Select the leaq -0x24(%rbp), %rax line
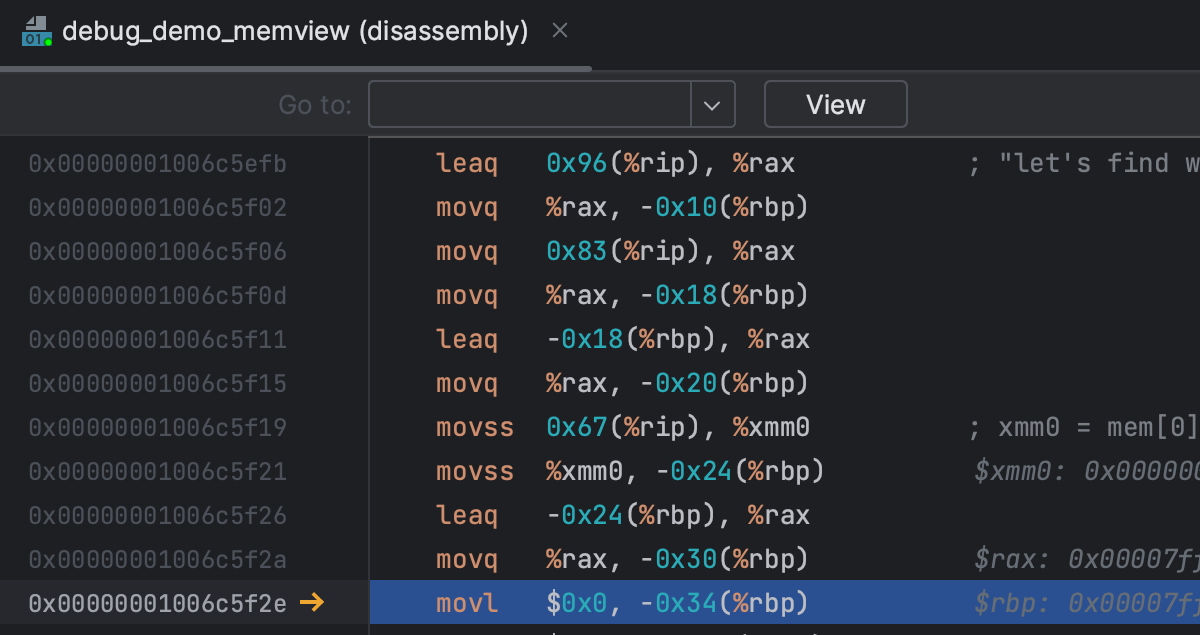The image size is (1200, 635). click(622, 516)
